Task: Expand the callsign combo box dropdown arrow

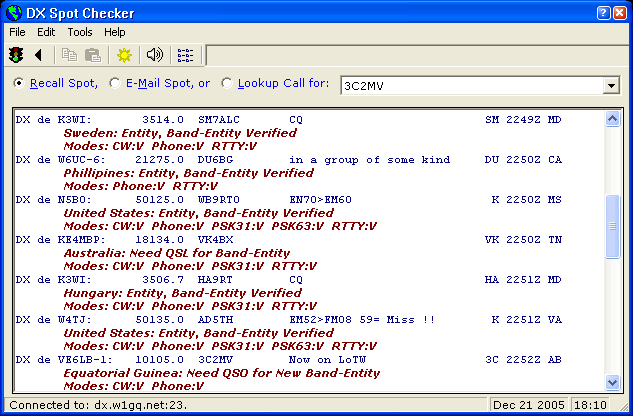Action: click(612, 86)
